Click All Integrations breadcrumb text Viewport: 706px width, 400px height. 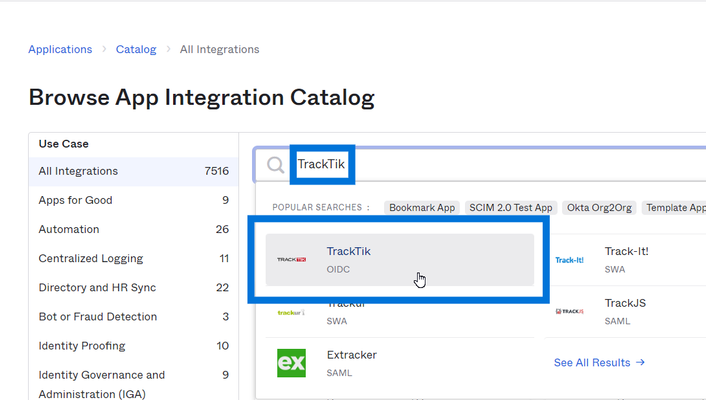[219, 49]
